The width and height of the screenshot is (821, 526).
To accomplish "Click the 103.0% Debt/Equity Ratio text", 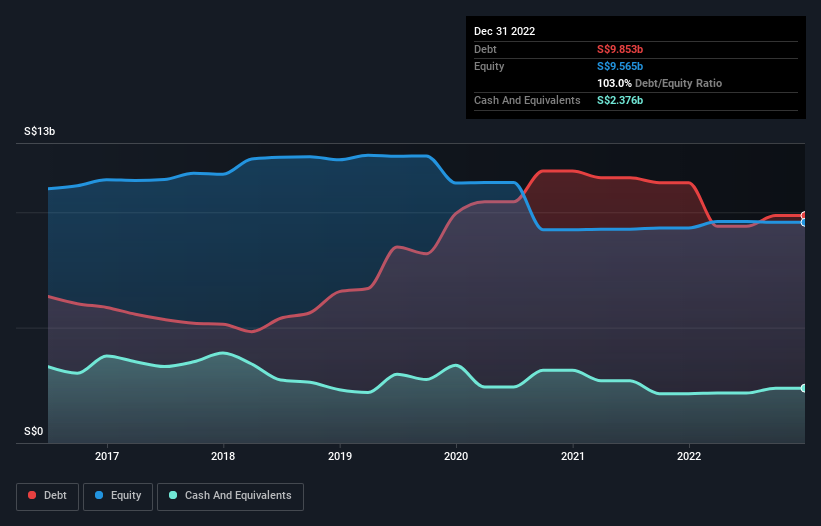I will click(659, 83).
